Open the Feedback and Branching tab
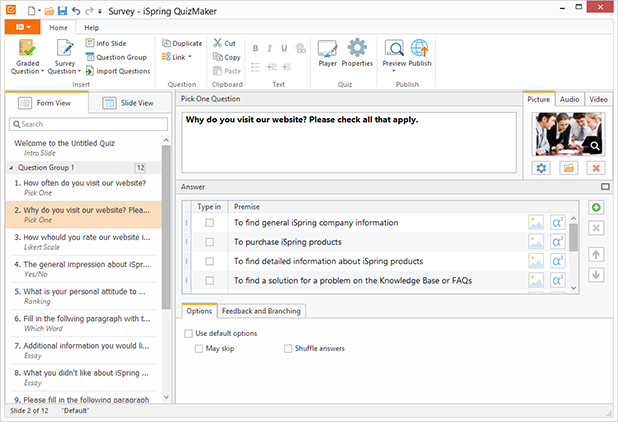 (261, 311)
